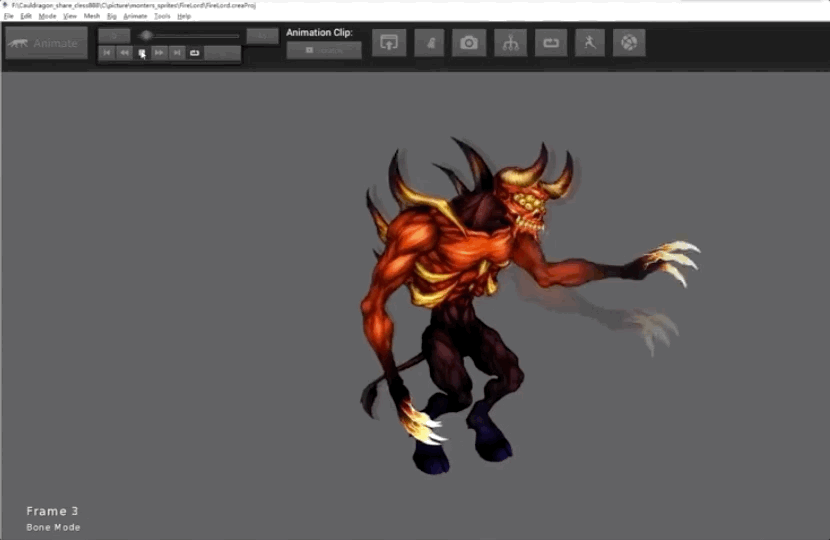Click the export upload window icon
830x540 pixels.
point(389,43)
